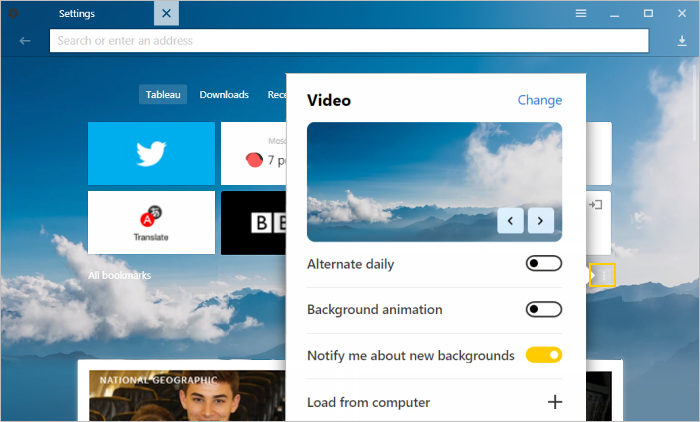This screenshot has width=700, height=422.
Task: Click the sign-in arrow icon right of panel
Action: (596, 205)
